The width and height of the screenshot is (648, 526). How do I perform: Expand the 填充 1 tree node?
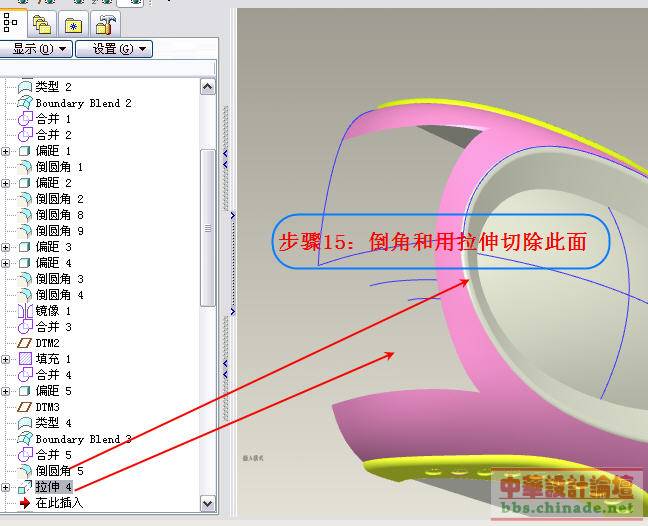pyautogui.click(x=5, y=359)
